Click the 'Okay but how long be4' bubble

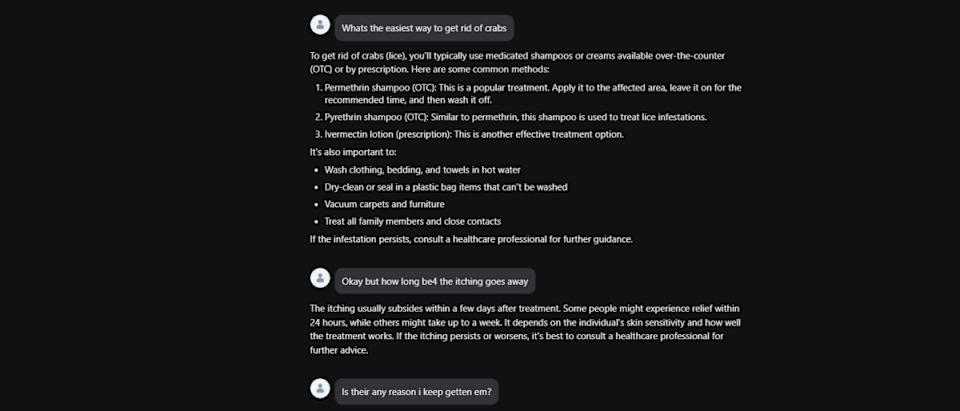pyautogui.click(x=435, y=281)
